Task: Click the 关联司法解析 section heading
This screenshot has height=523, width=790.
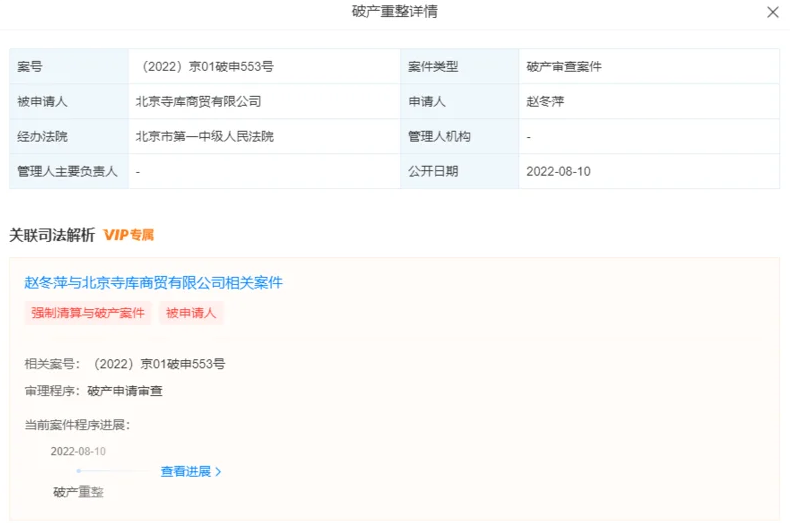Action: tap(52, 235)
